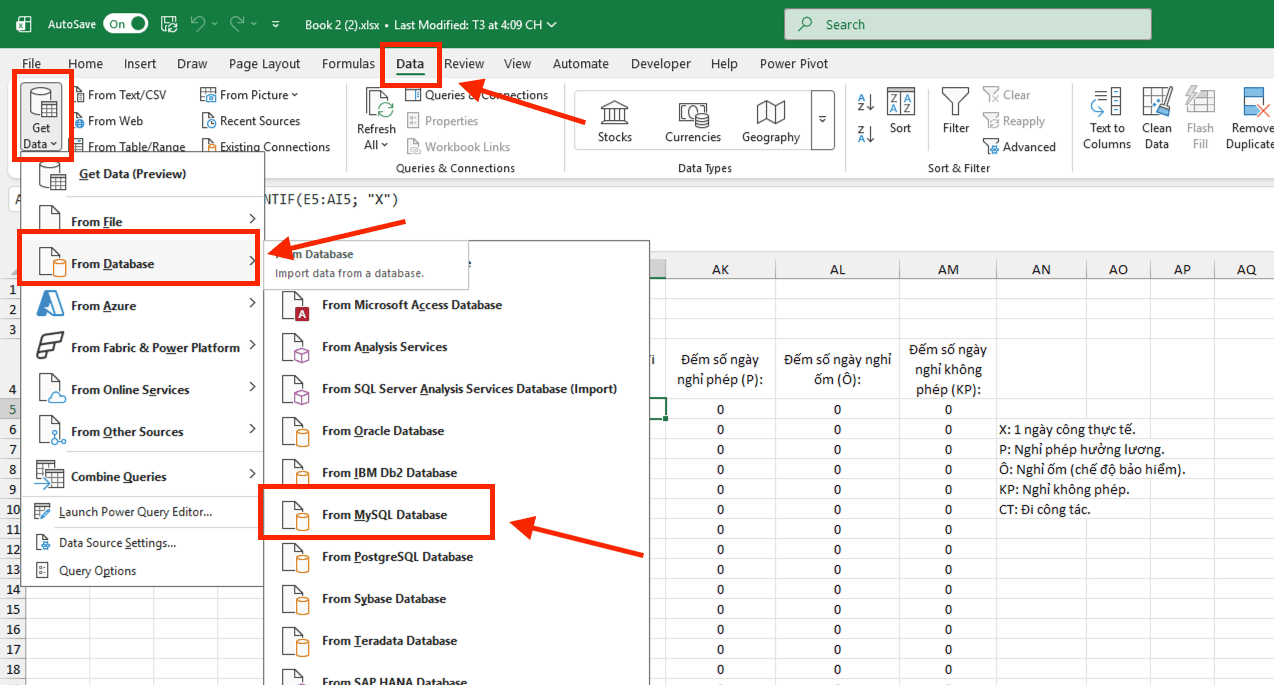Screen dimensions: 1274x685
Task: Open the Get Data dropdown button
Action: pyautogui.click(x=41, y=118)
